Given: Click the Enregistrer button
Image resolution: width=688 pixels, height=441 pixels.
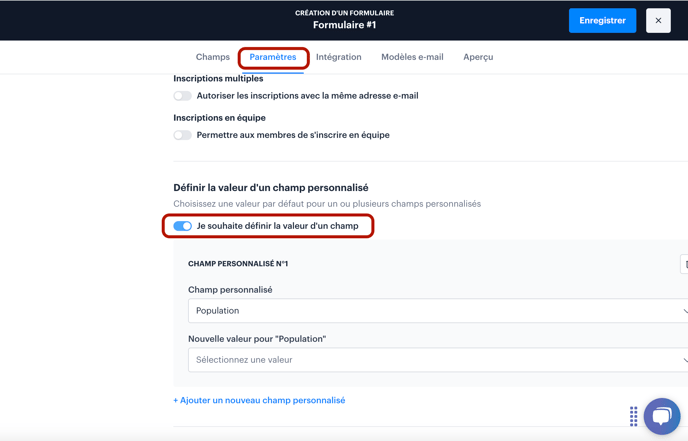Looking at the screenshot, I should [x=602, y=21].
